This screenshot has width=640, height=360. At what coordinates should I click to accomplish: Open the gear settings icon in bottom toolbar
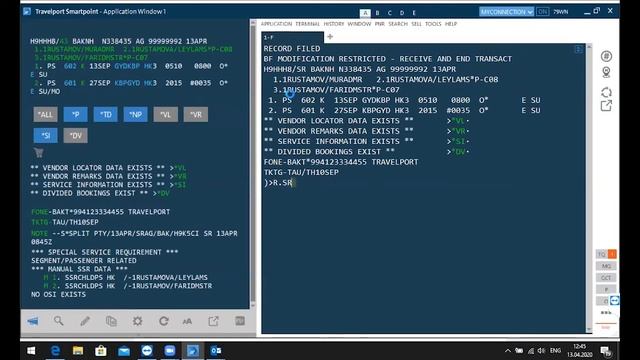(x=138, y=321)
